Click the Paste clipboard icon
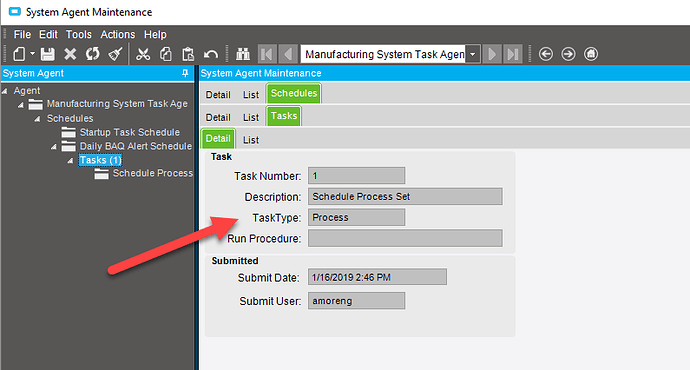The width and height of the screenshot is (690, 370). click(x=188, y=54)
